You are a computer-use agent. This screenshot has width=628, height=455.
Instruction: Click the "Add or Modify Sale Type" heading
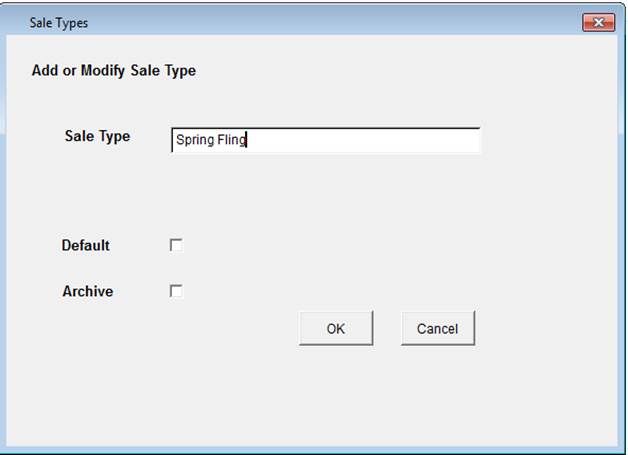[x=114, y=71]
